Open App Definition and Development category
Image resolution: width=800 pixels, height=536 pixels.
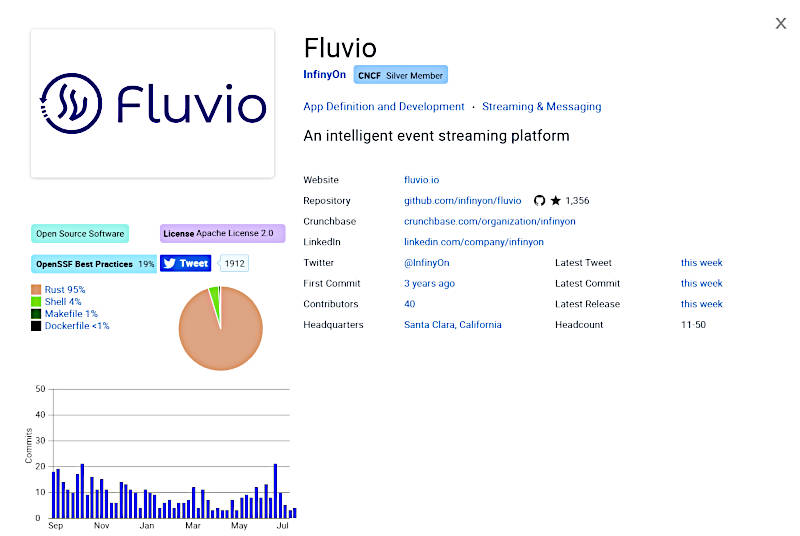384,107
